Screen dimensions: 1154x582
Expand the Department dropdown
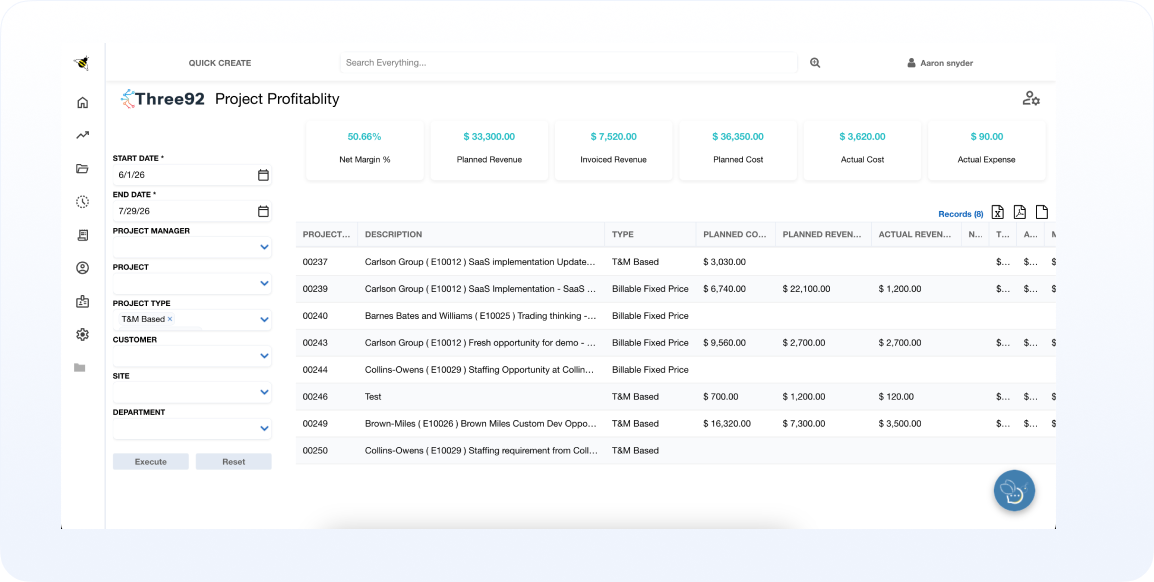pos(264,428)
